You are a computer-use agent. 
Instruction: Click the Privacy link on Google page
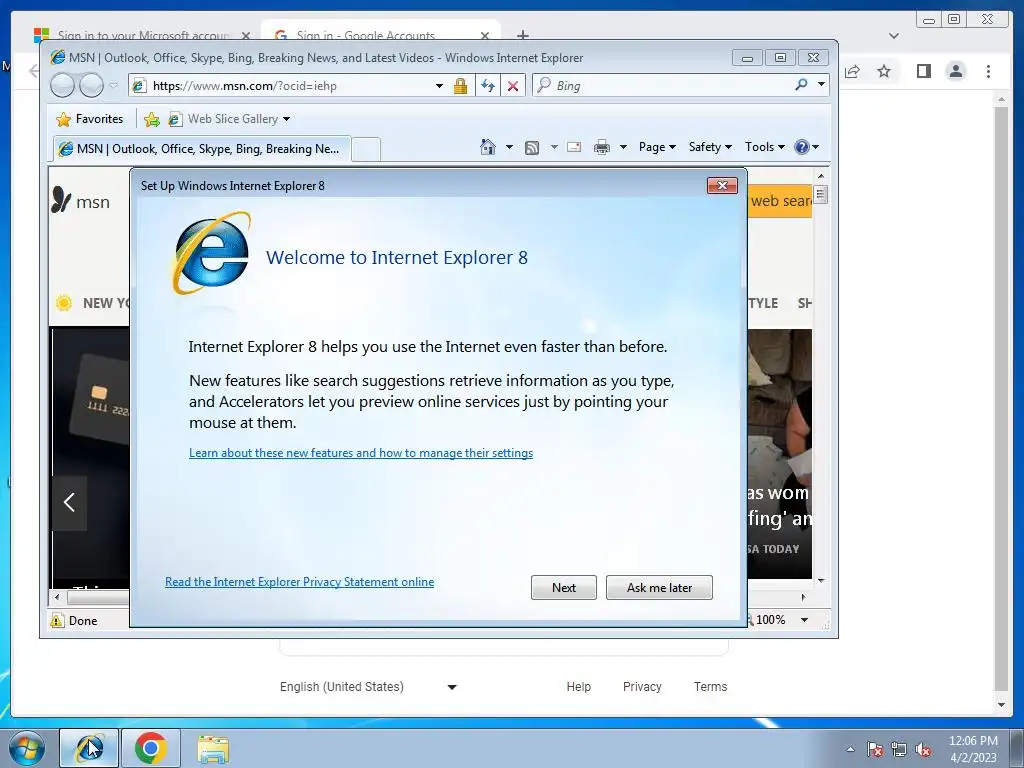pyautogui.click(x=642, y=686)
